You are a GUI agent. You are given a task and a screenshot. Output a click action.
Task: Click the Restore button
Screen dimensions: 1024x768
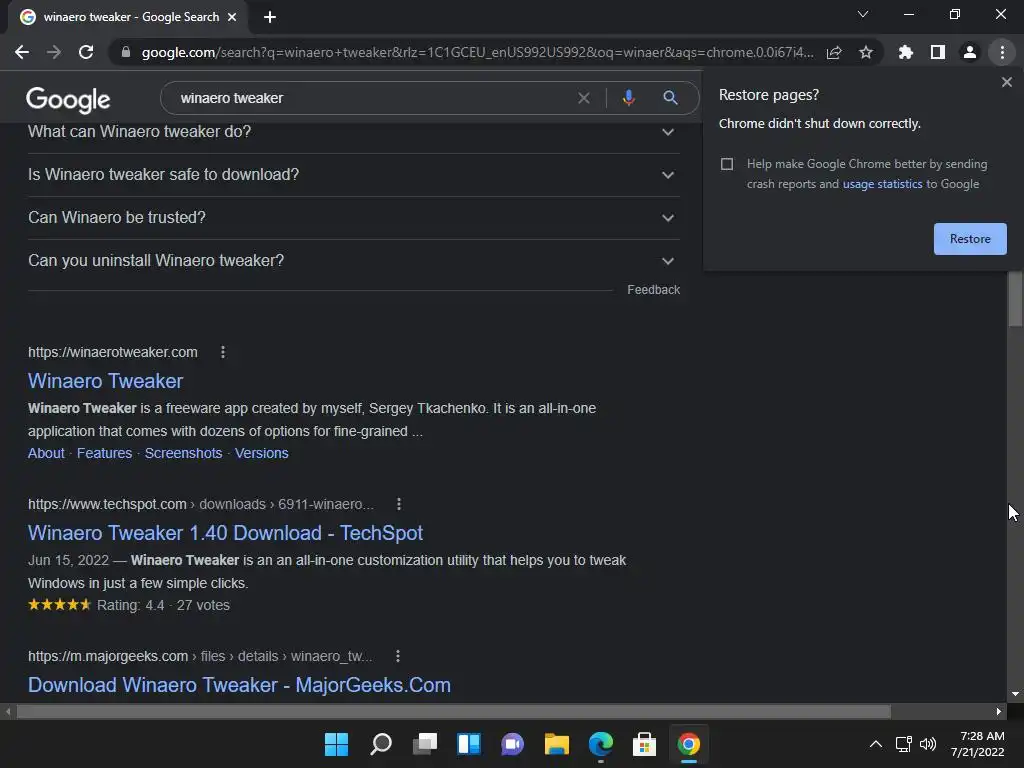pyautogui.click(x=970, y=239)
